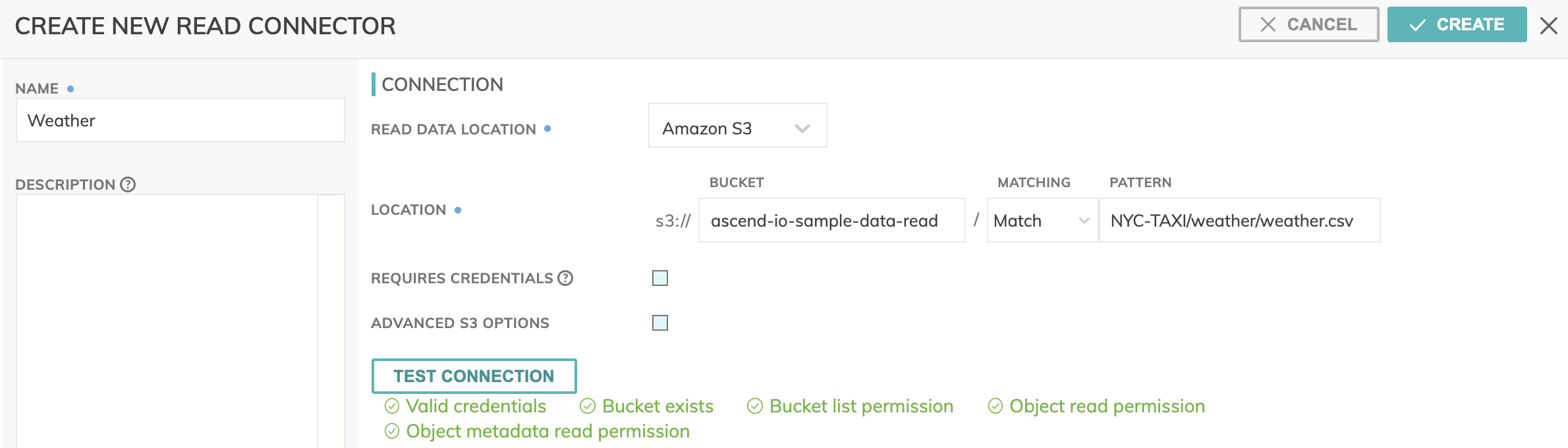Click the Pattern field with weather.csv path
The height and width of the screenshot is (448, 1568).
pos(1239,221)
